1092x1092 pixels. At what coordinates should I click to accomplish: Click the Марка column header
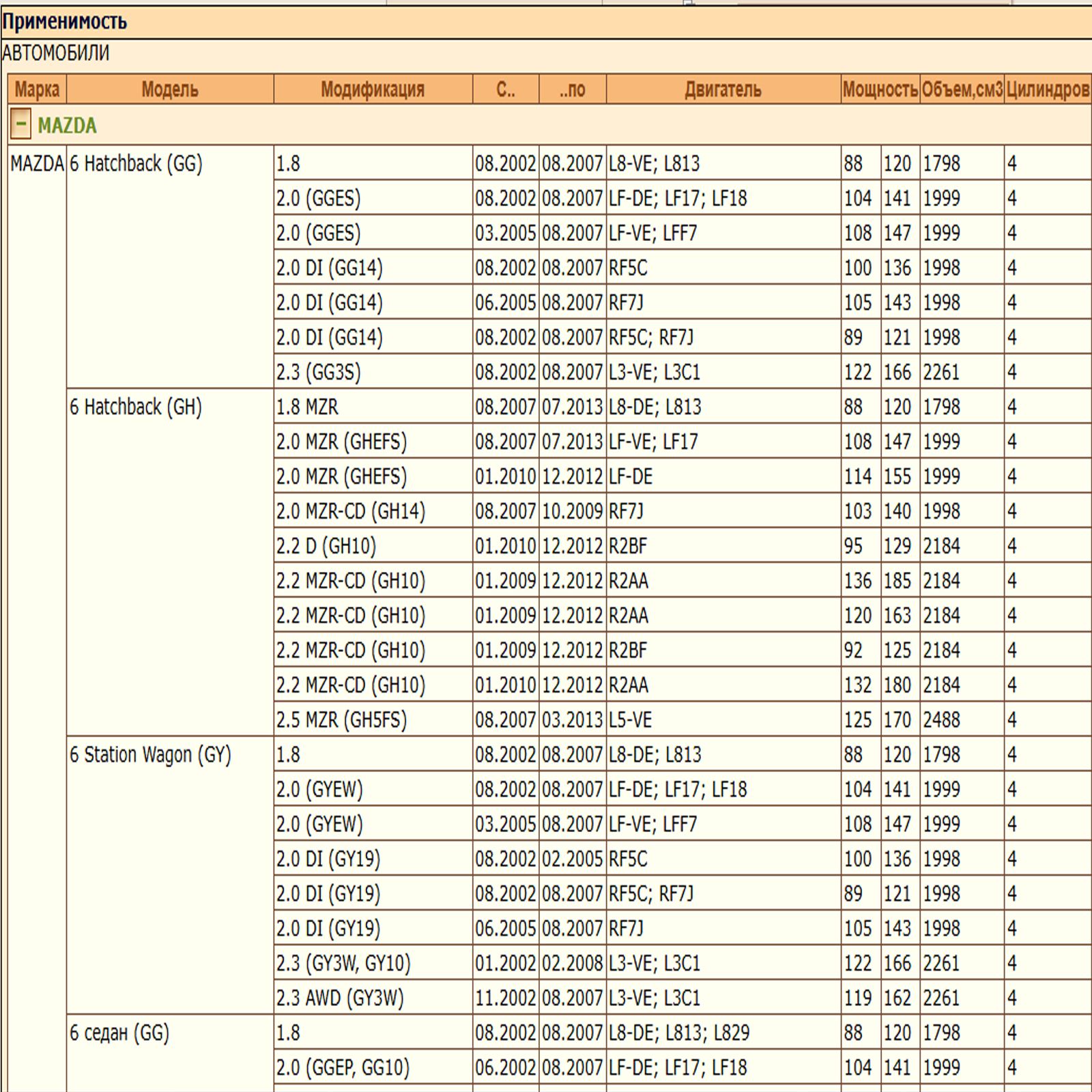[37, 89]
